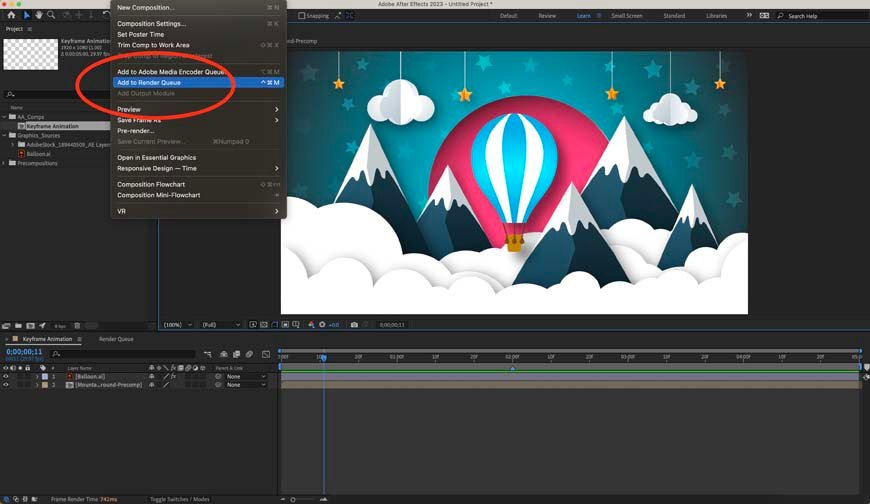Collapse the Graphics_Sources folder
Screen dimensions: 870x504
click(4, 135)
